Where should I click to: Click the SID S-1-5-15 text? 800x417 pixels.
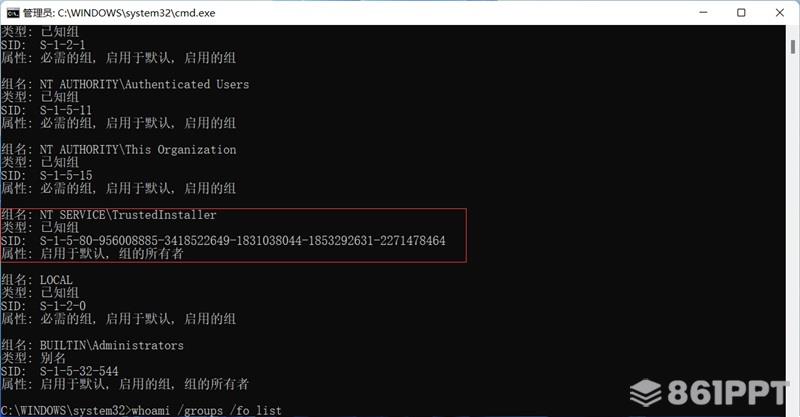click(x=66, y=176)
